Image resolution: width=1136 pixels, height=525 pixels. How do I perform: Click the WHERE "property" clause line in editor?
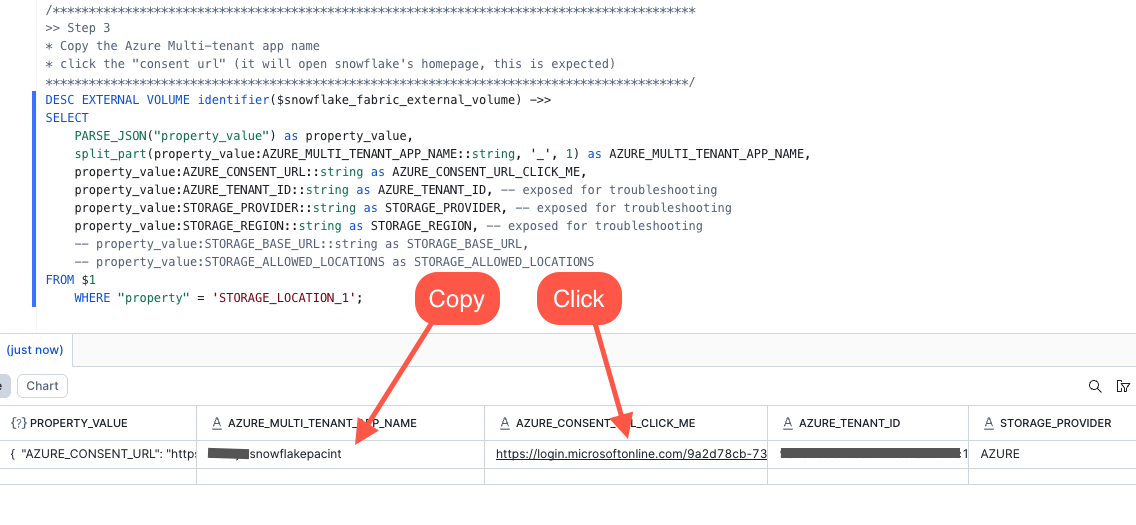pos(217,298)
